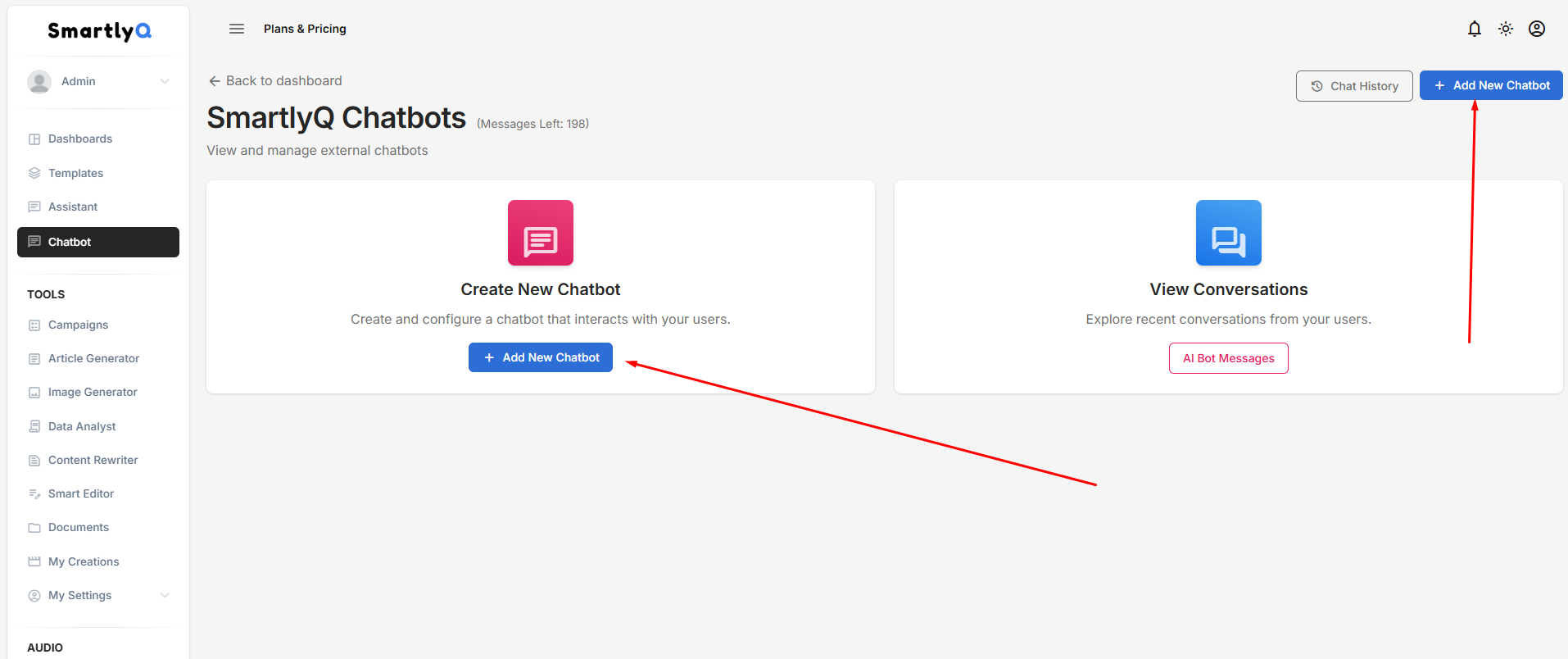Click the Admin avatar image

tap(39, 81)
